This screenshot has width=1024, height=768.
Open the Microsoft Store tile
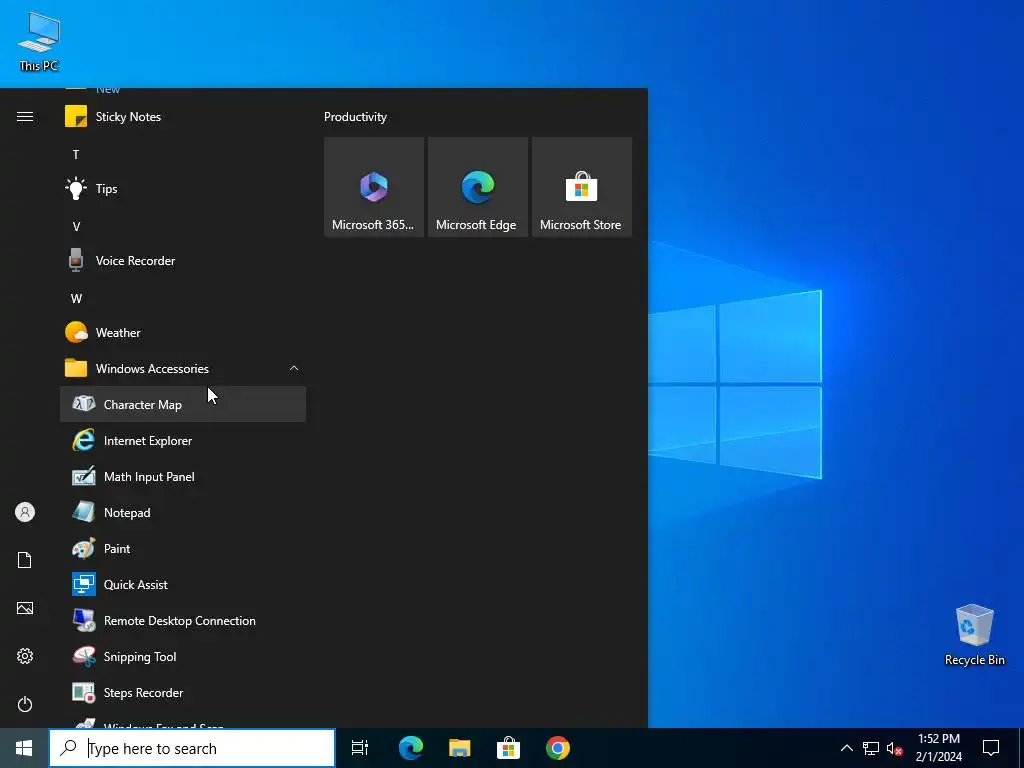582,187
